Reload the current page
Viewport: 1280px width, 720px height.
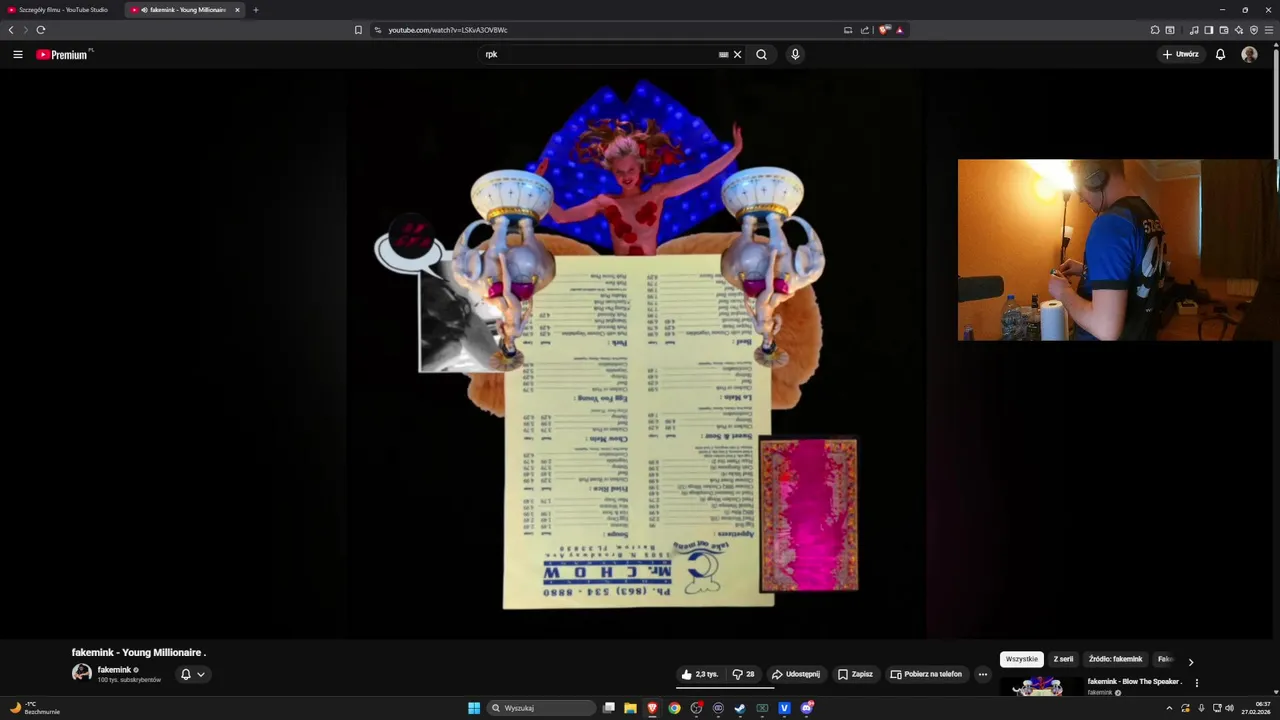pos(41,30)
